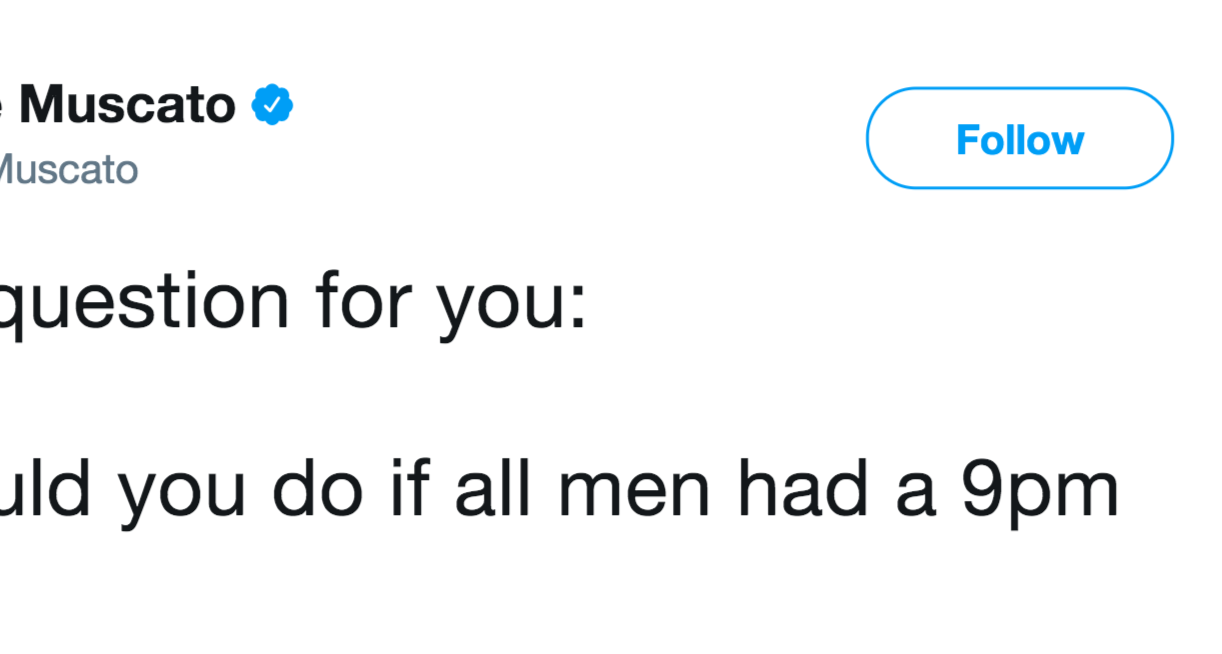Click the blue verified badge
This screenshot has width=1222, height=654.
tap(271, 105)
